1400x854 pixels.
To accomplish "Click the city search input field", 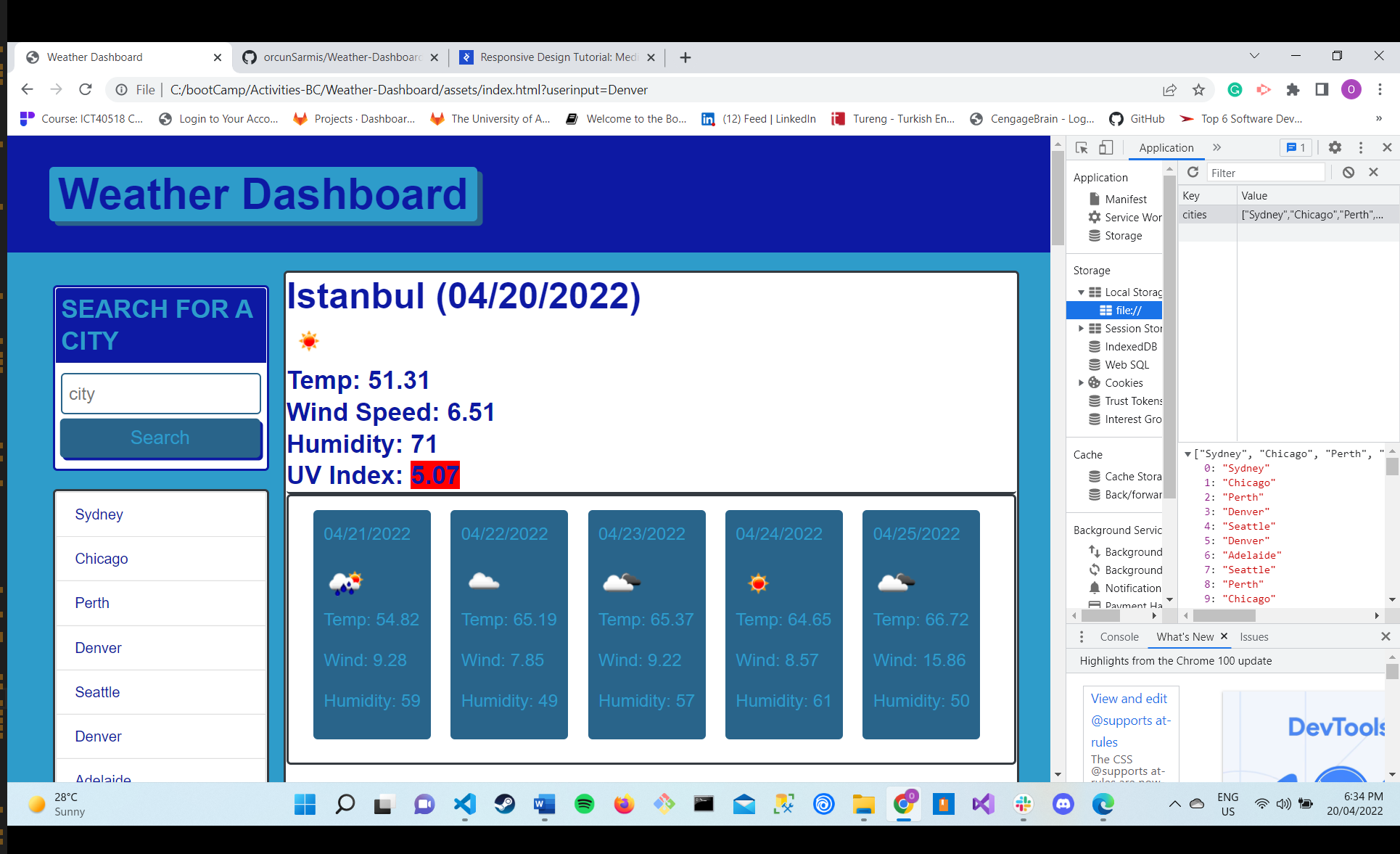I will tap(160, 393).
